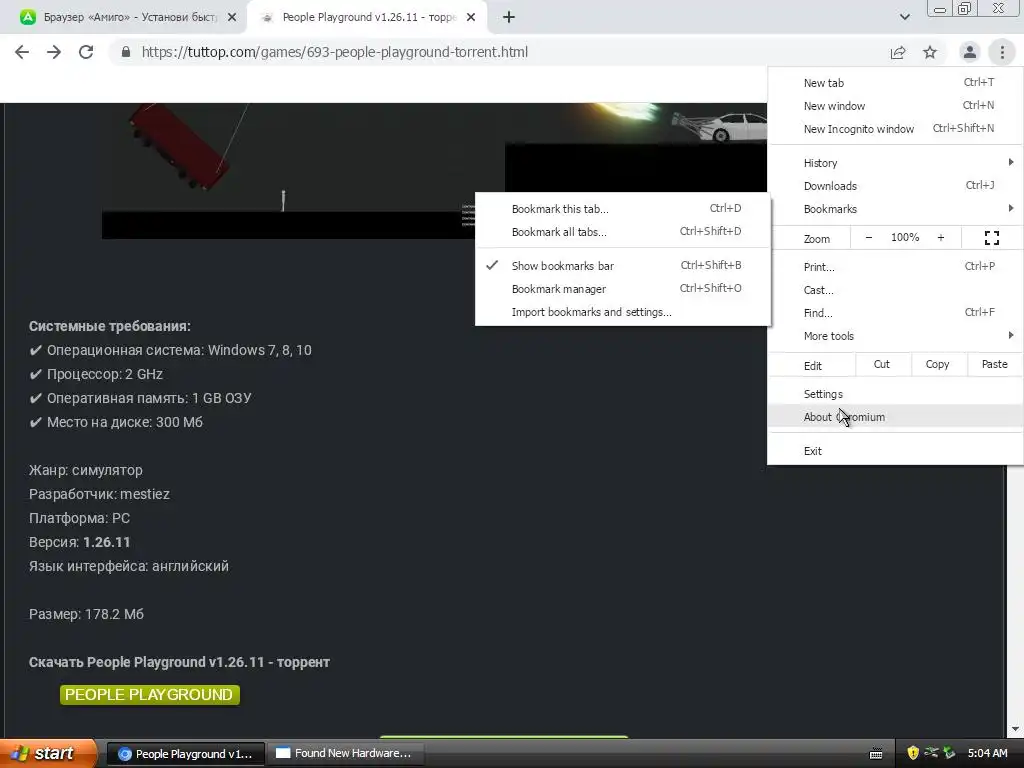The height and width of the screenshot is (768, 1024).
Task: Close the People Playground tab
Action: click(471, 18)
